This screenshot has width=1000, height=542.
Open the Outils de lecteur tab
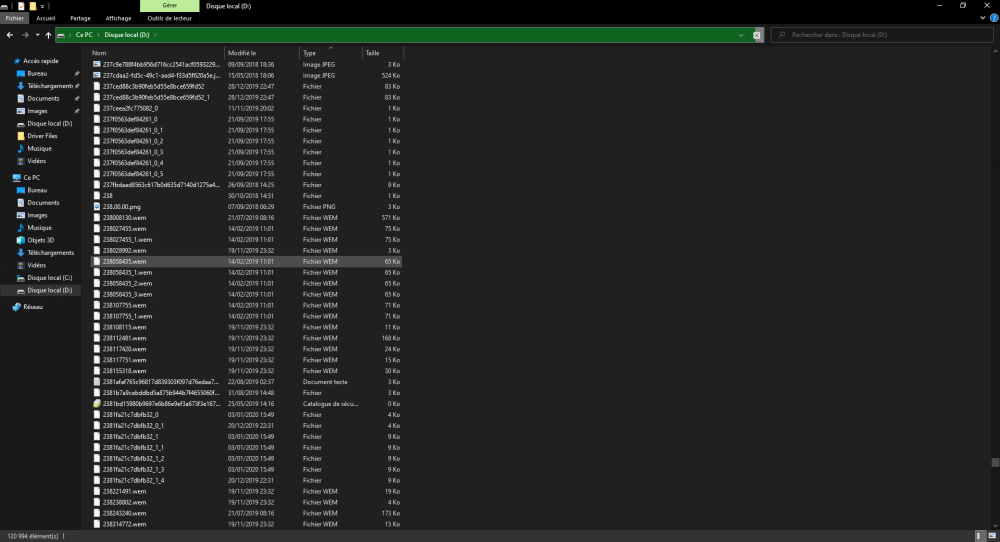[x=167, y=18]
